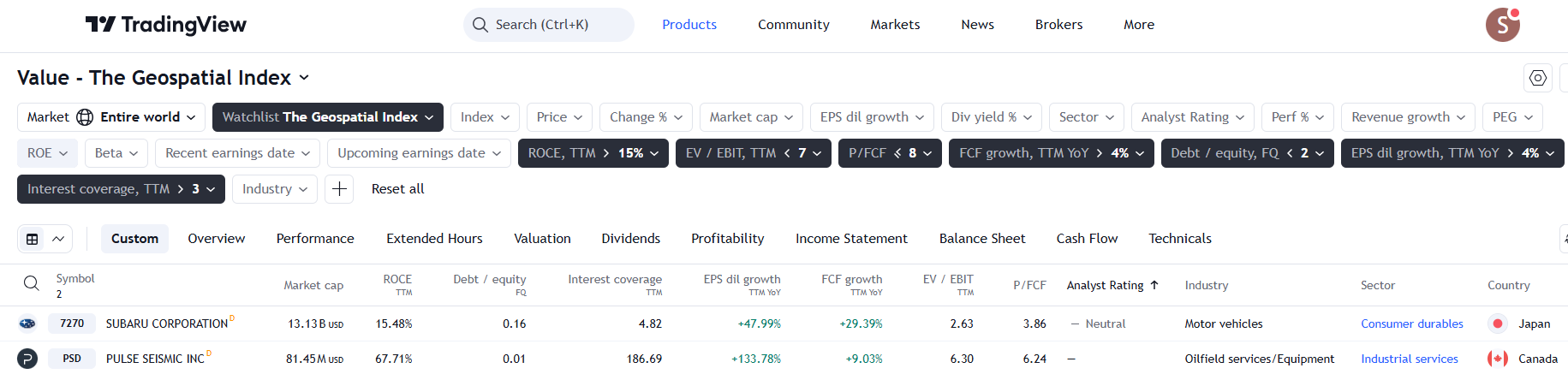
Task: Open the ROE filter dropdown
Action: [x=48, y=153]
